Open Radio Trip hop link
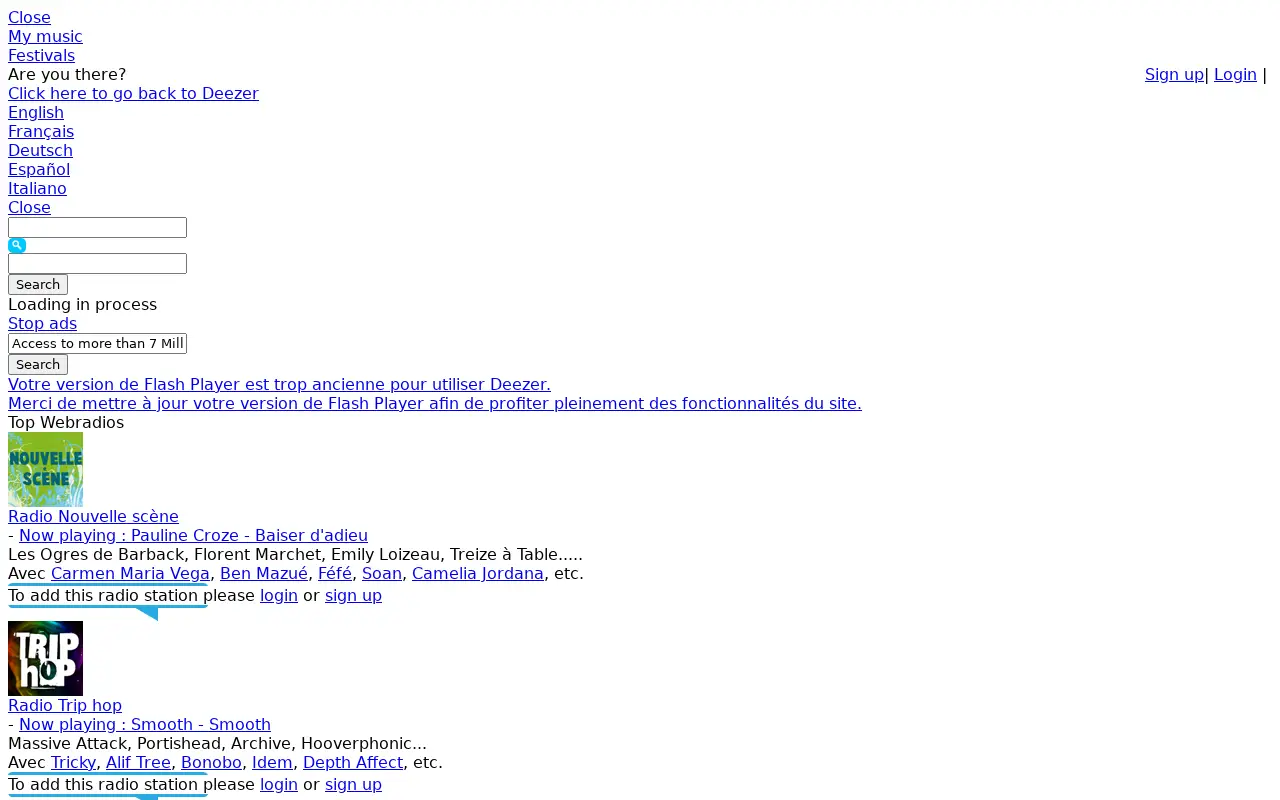This screenshot has width=1280, height=800. (65, 705)
